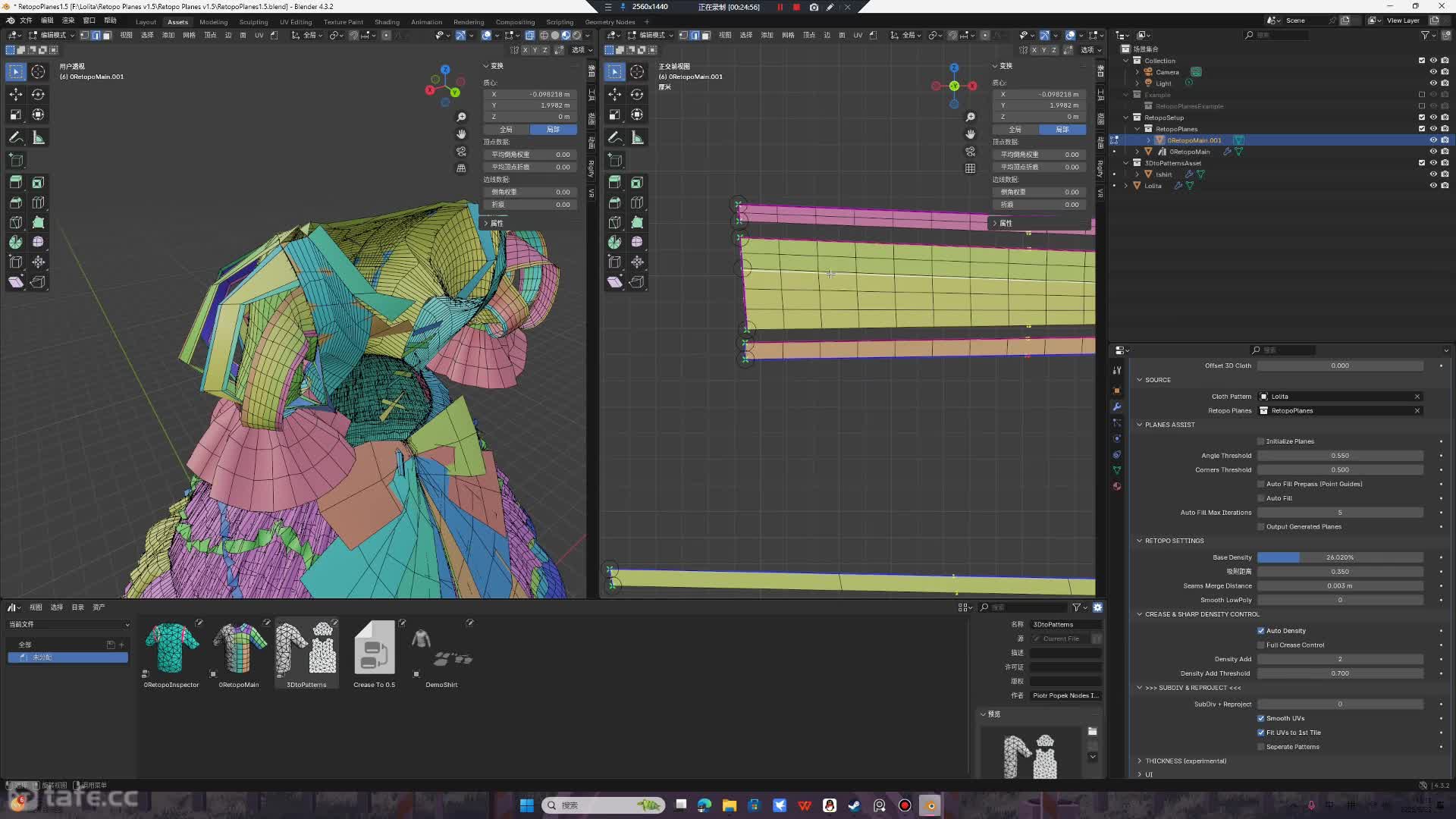Enable the Initialize Planes checkbox
The width and height of the screenshot is (1456, 819).
pyautogui.click(x=1261, y=441)
